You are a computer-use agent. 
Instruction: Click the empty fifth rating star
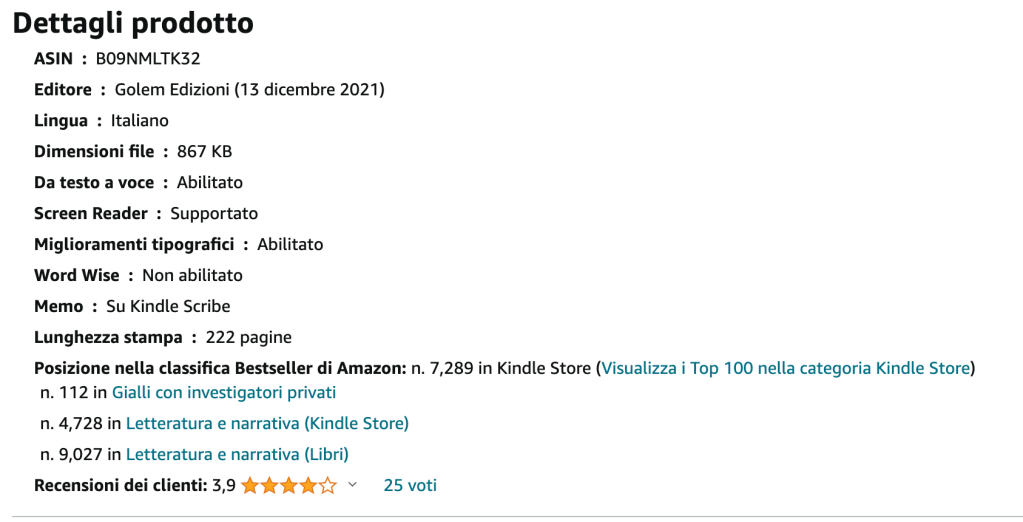click(328, 486)
